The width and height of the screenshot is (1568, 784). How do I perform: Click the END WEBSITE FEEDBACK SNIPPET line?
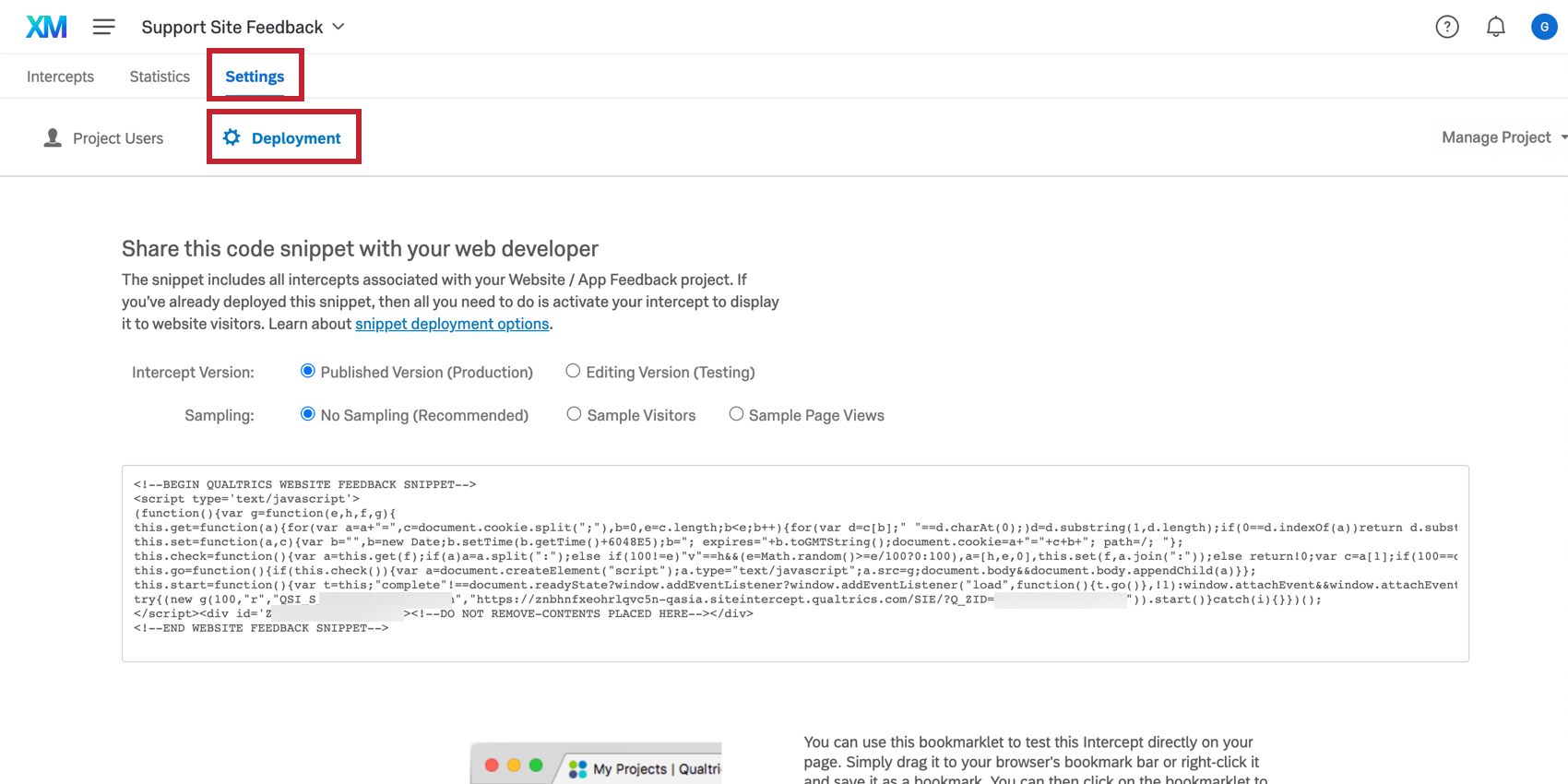[261, 628]
